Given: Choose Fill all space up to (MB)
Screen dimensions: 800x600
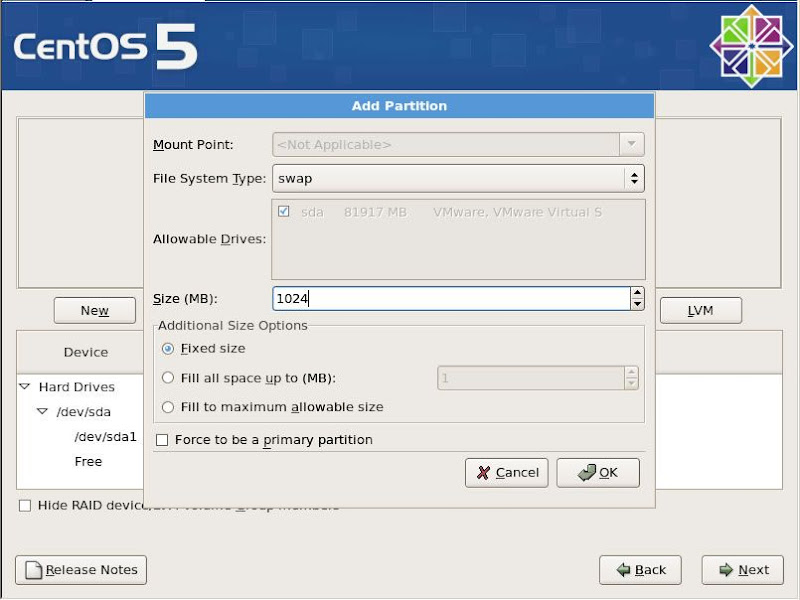Looking at the screenshot, I should 168,378.
